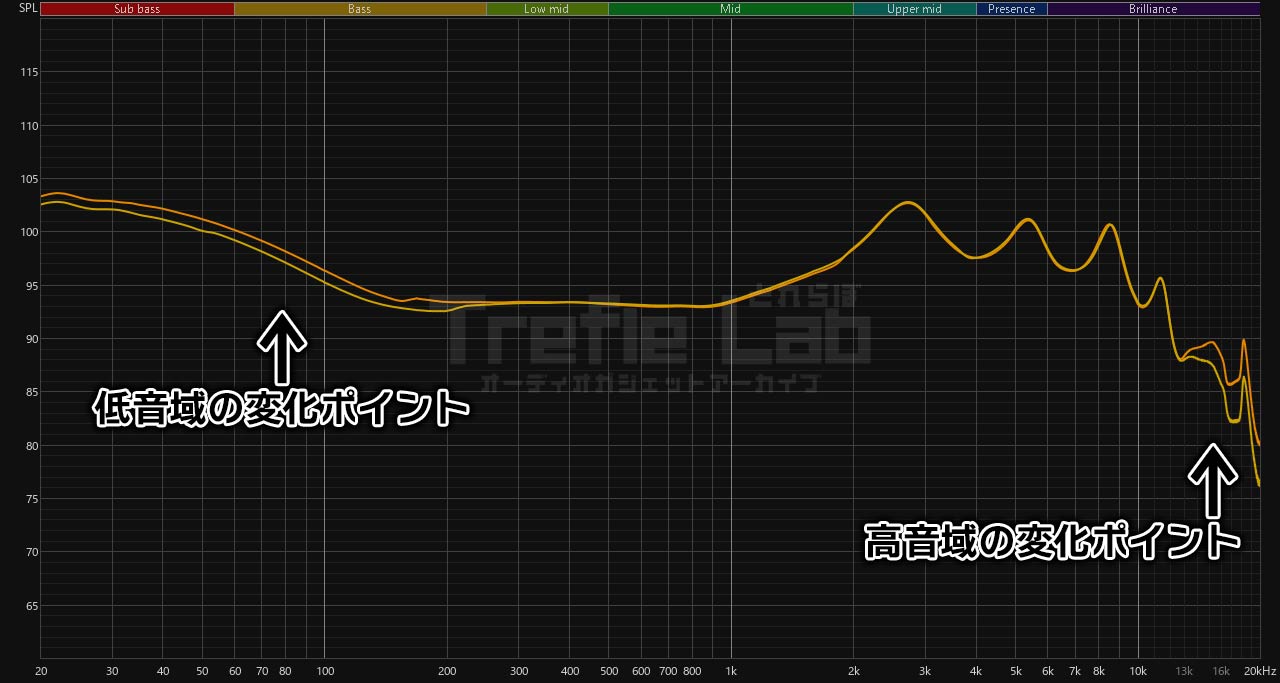Select the 100 Hz axis tick label
The height and width of the screenshot is (683, 1280).
point(324,670)
